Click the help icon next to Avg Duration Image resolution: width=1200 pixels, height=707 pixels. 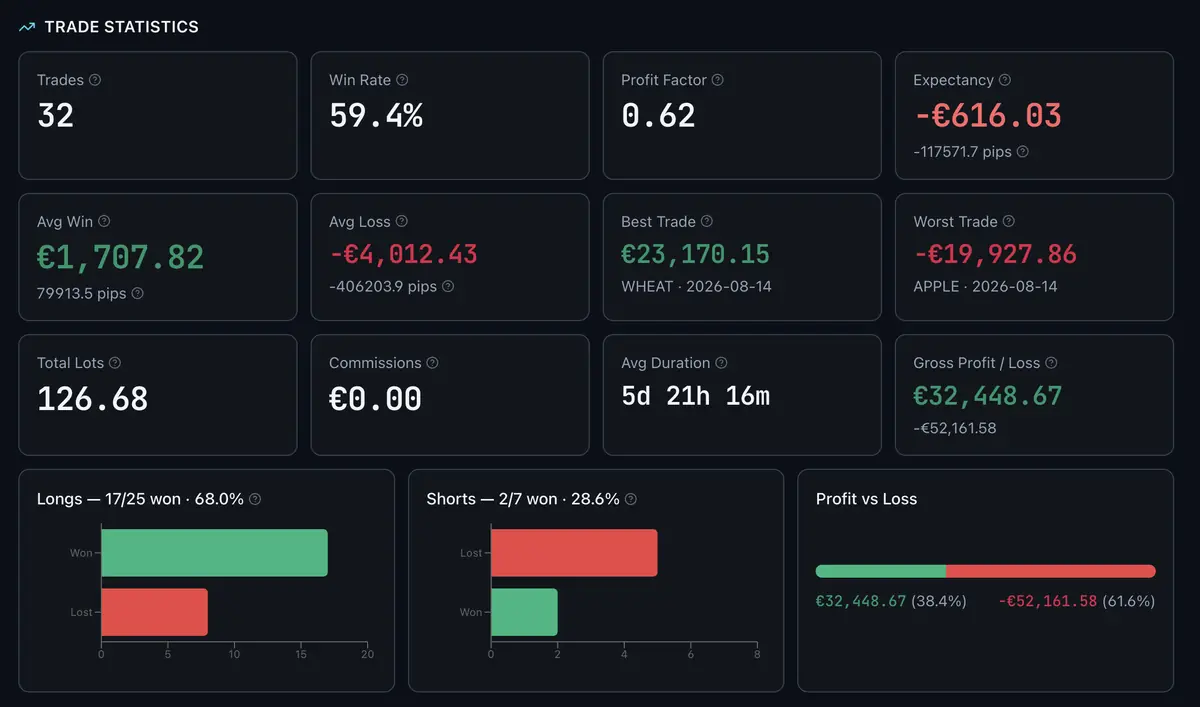(x=721, y=363)
